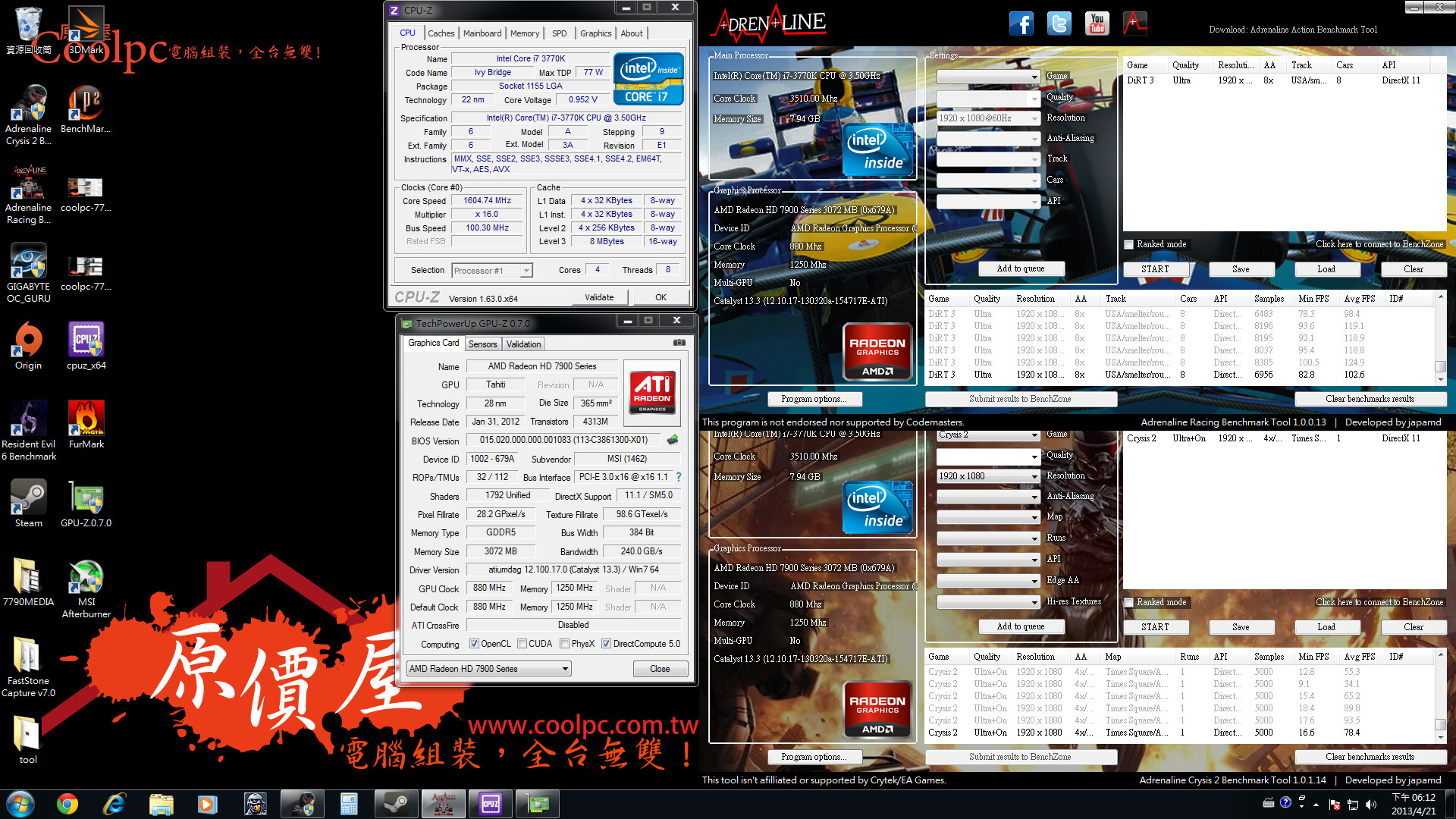
Task: Open FurMark desktop icon
Action: click(86, 425)
